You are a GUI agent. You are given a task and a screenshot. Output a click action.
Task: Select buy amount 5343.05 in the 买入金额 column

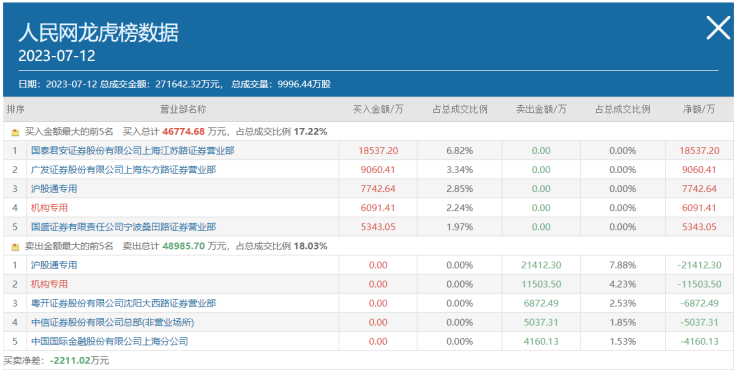tap(378, 227)
